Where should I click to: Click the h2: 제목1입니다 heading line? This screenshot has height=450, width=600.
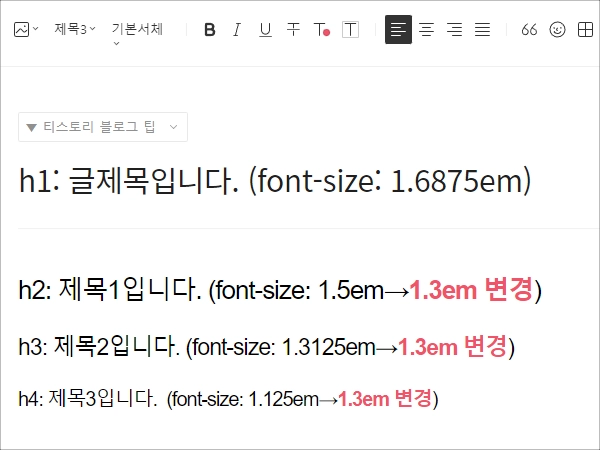coord(280,290)
